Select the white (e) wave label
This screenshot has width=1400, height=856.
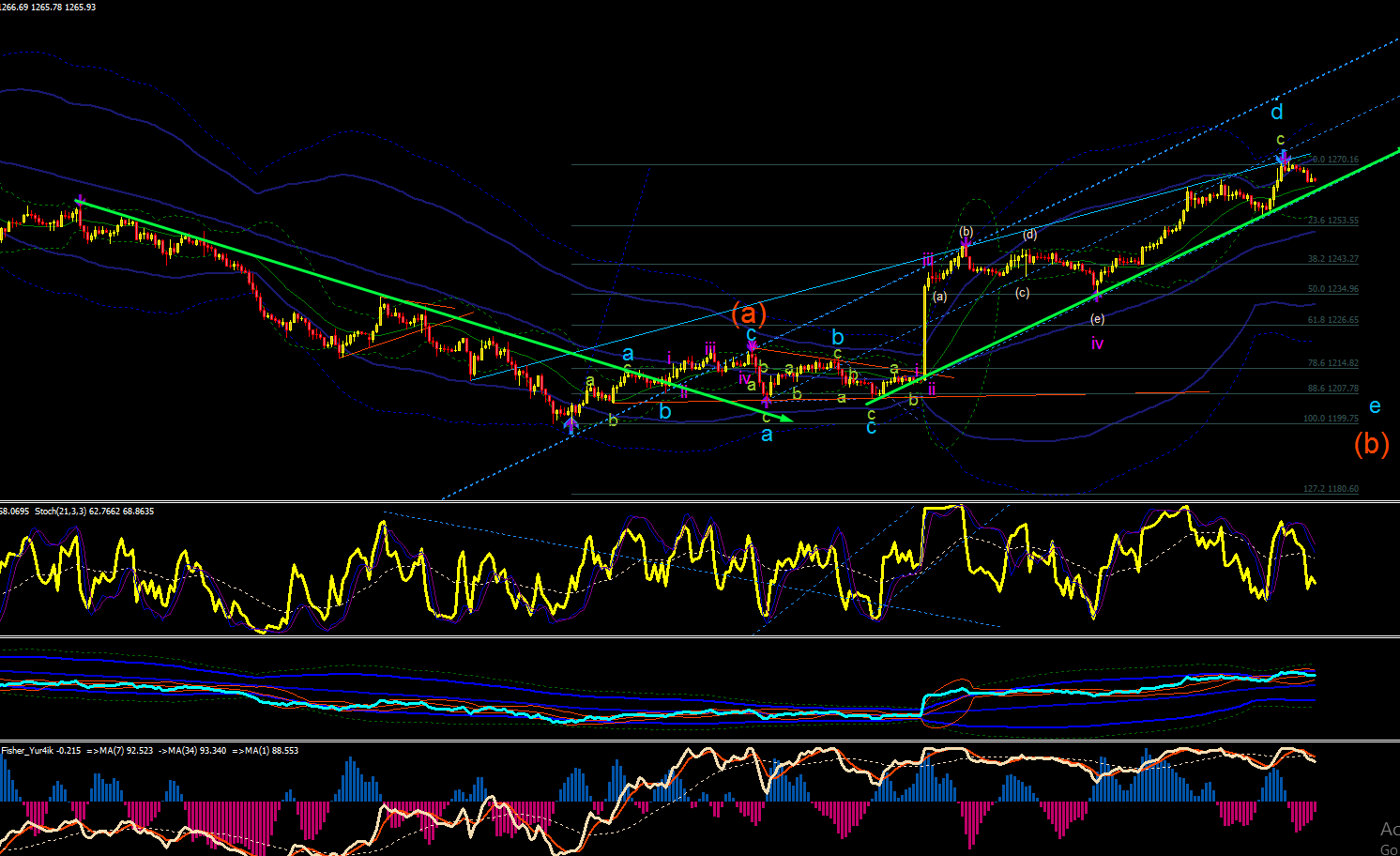click(1097, 319)
